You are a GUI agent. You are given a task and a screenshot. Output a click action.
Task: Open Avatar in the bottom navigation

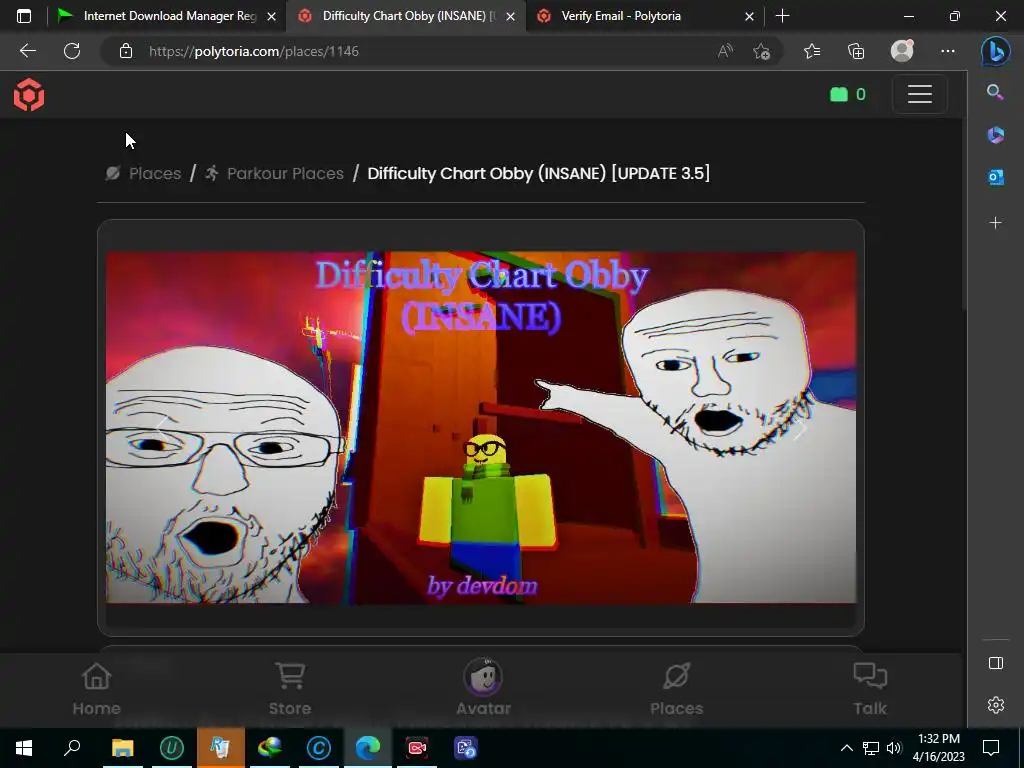(x=483, y=688)
